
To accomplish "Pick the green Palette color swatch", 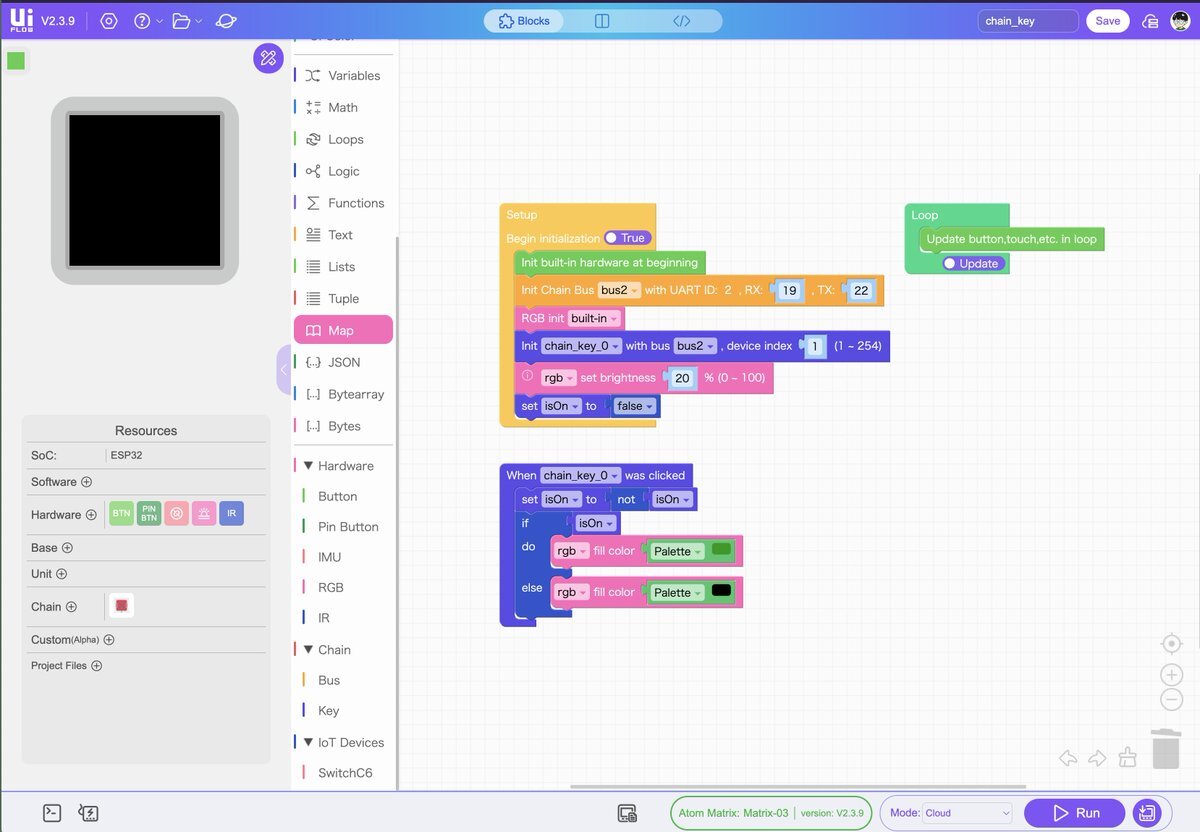I will pyautogui.click(x=721, y=550).
